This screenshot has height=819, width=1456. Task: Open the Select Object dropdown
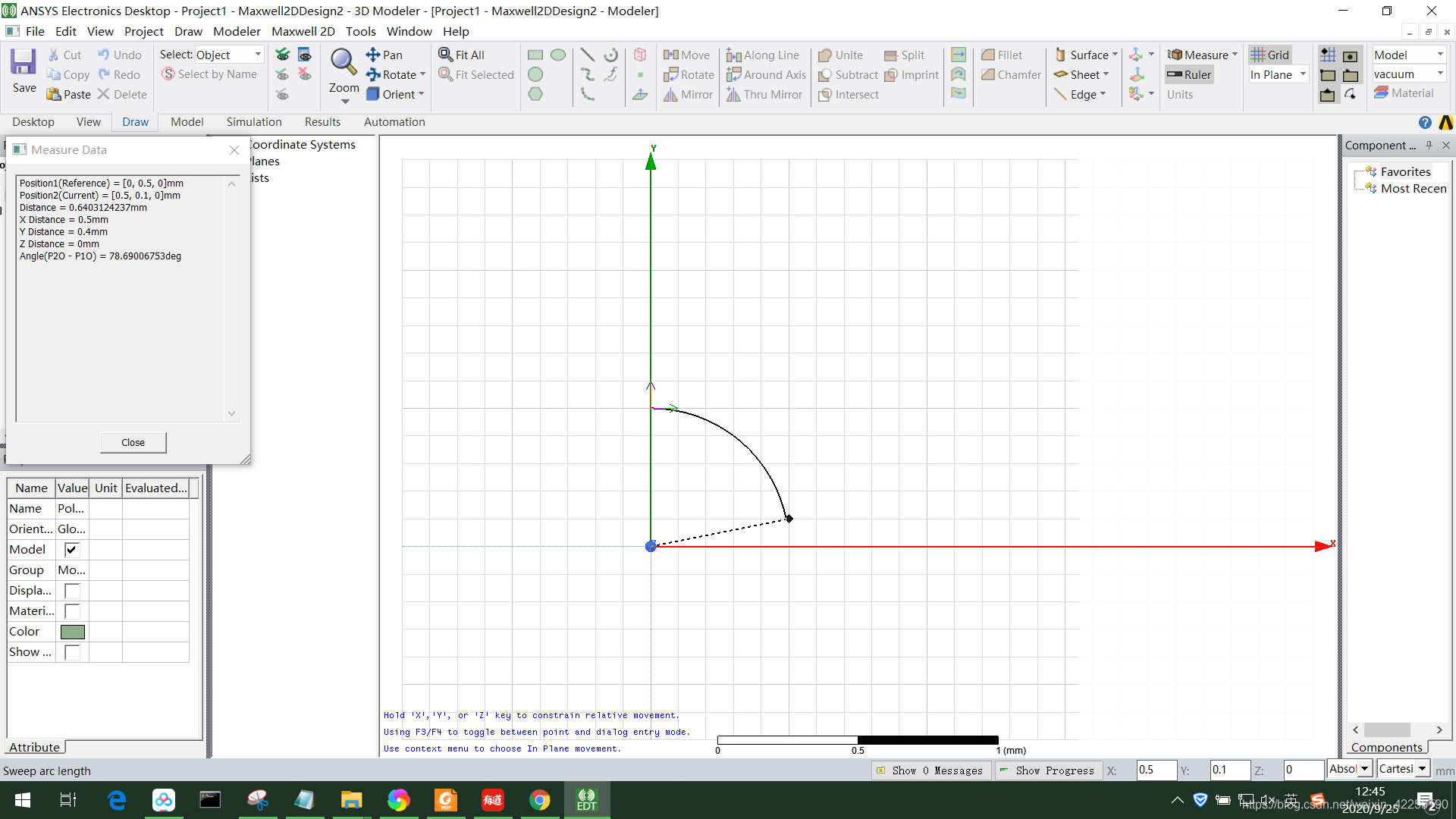(258, 55)
